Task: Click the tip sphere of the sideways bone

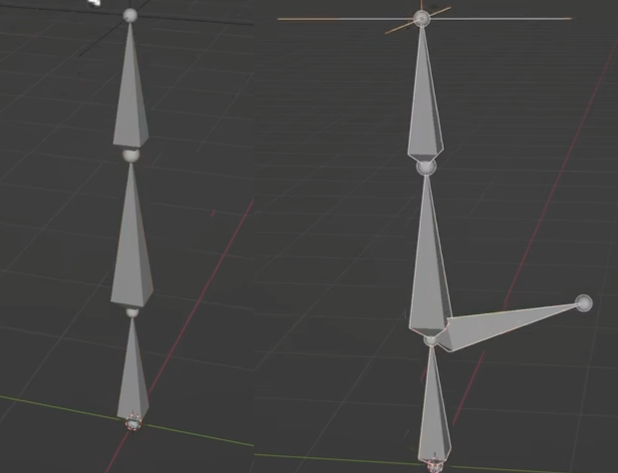Action: point(584,303)
